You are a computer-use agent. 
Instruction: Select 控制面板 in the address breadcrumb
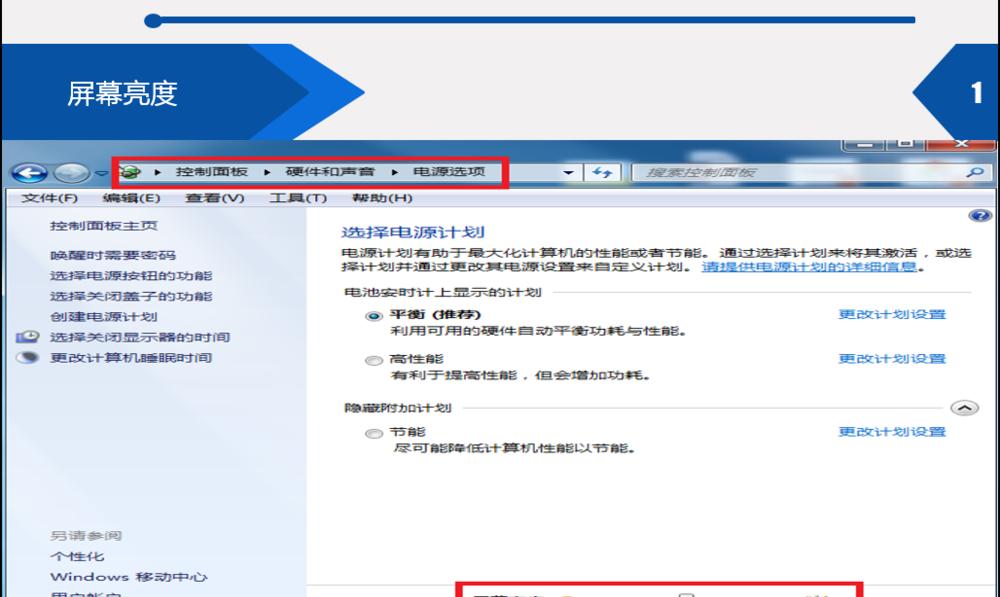point(212,172)
